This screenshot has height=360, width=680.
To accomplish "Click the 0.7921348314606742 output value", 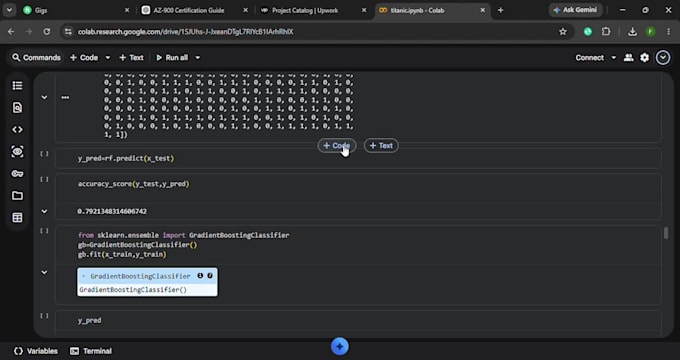I will [x=112, y=211].
